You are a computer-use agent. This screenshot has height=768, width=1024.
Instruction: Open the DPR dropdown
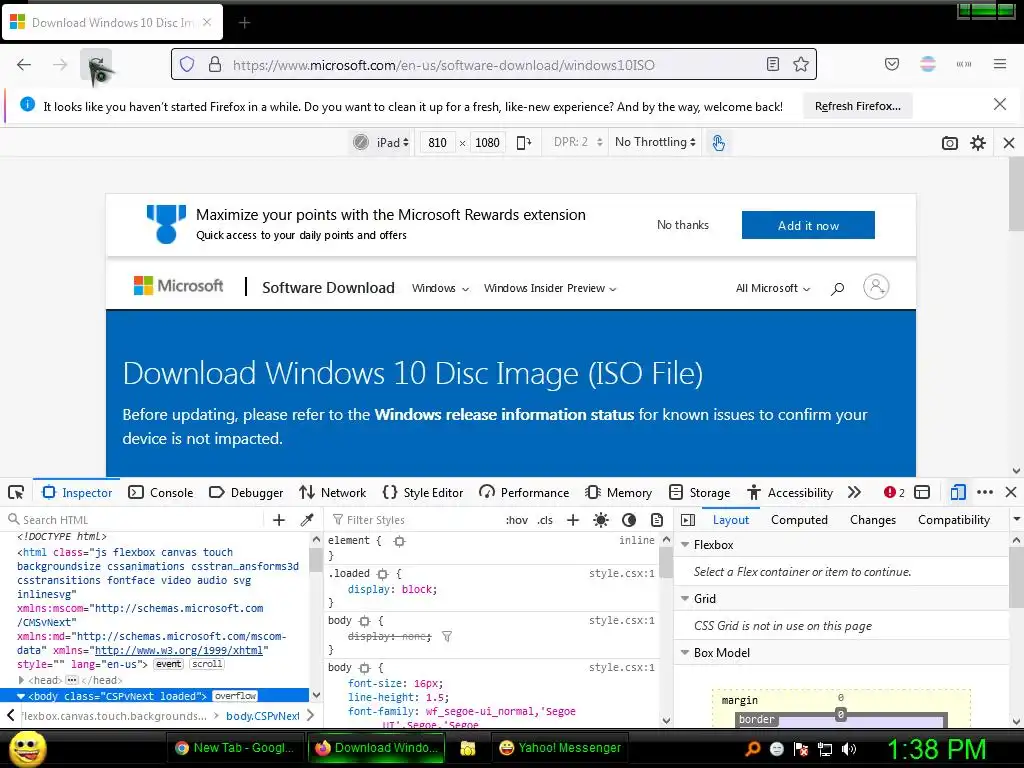577,142
